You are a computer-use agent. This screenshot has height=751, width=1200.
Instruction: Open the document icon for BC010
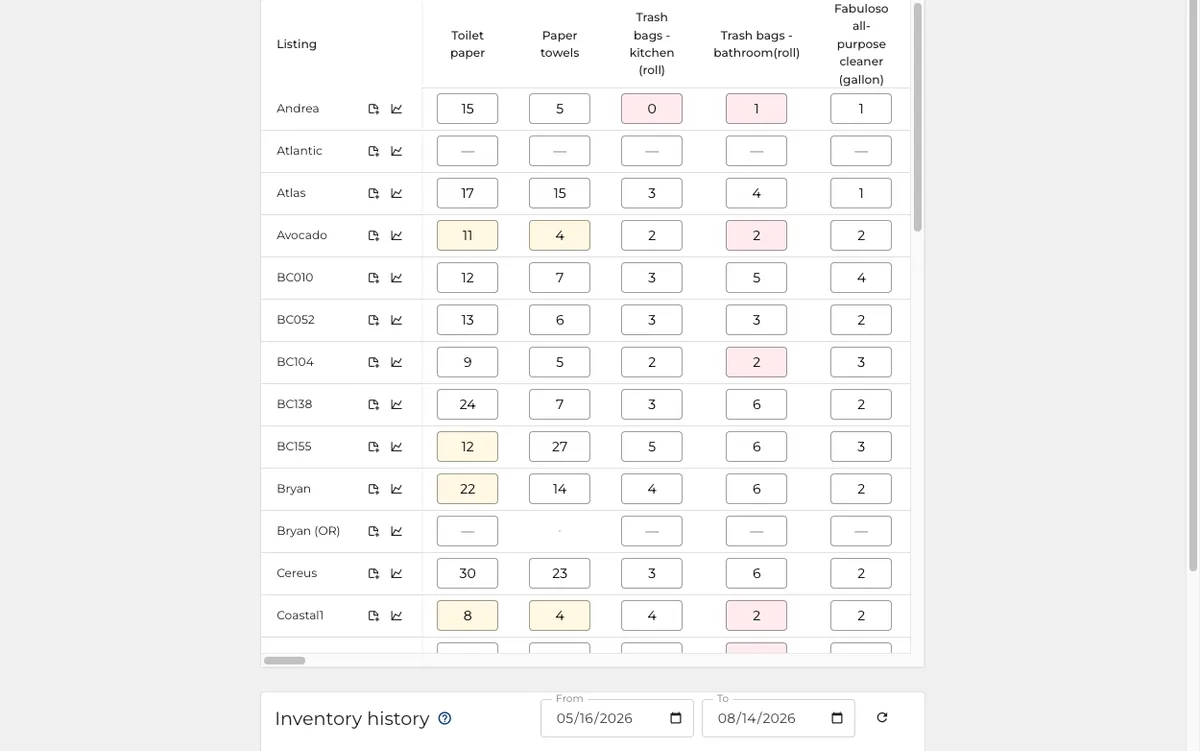[x=373, y=278]
